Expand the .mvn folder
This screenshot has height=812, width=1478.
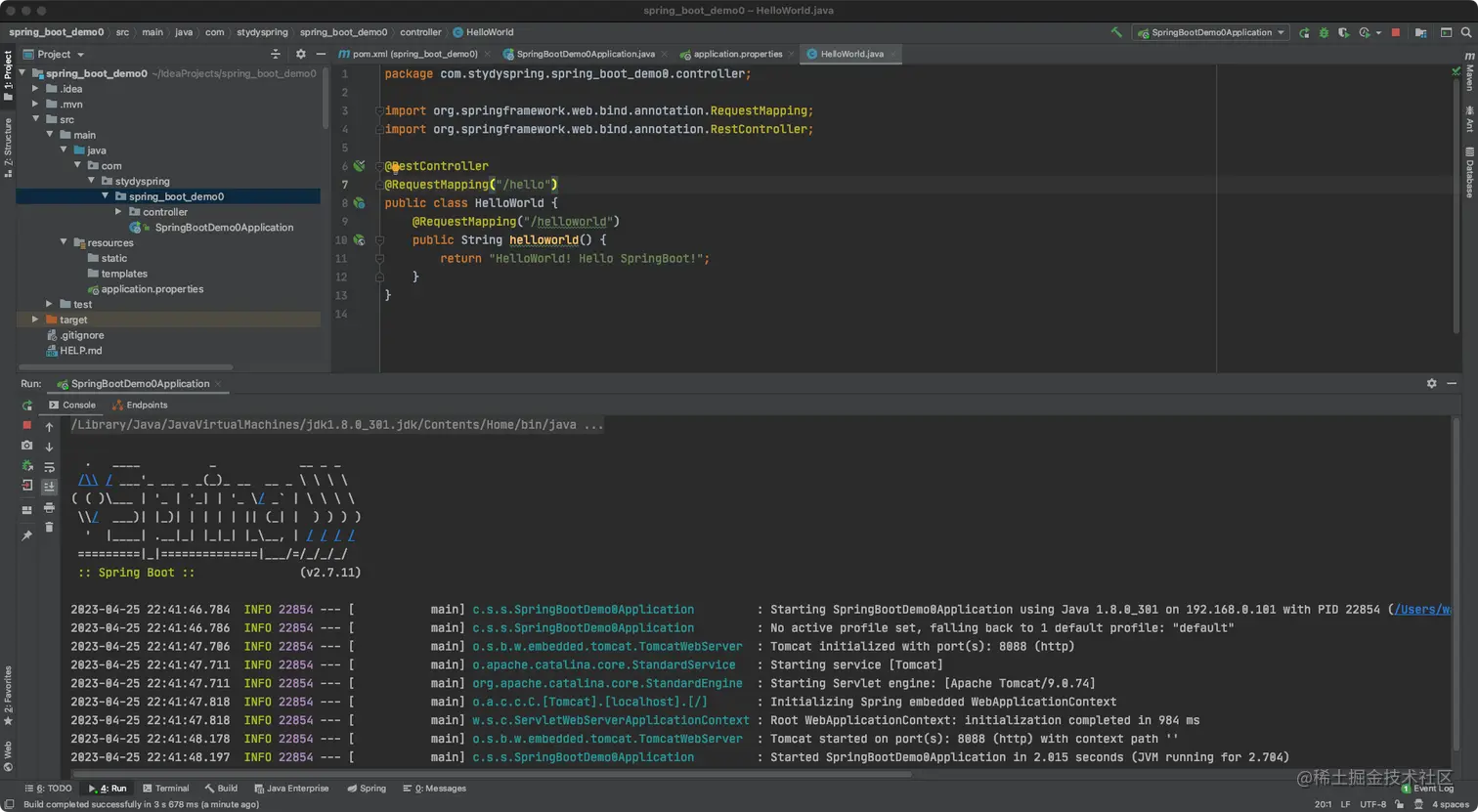coord(35,104)
